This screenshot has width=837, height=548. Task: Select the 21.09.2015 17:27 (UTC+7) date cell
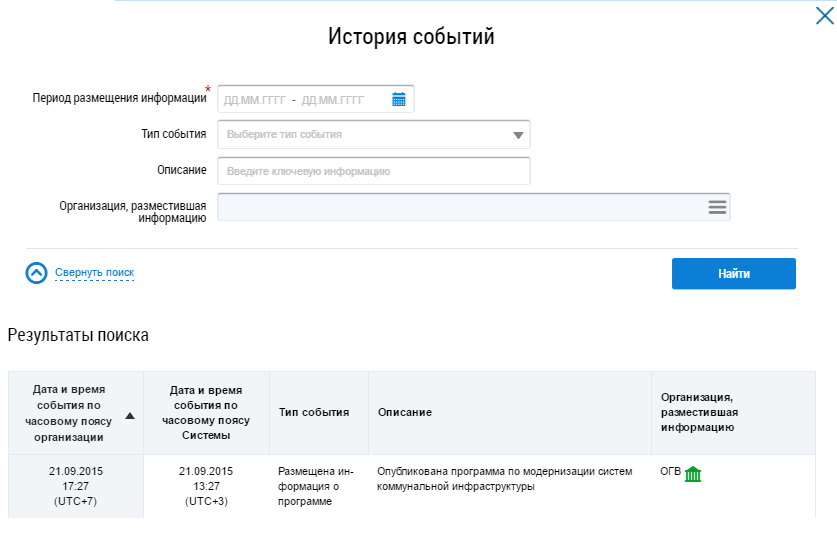pyautogui.click(x=76, y=485)
